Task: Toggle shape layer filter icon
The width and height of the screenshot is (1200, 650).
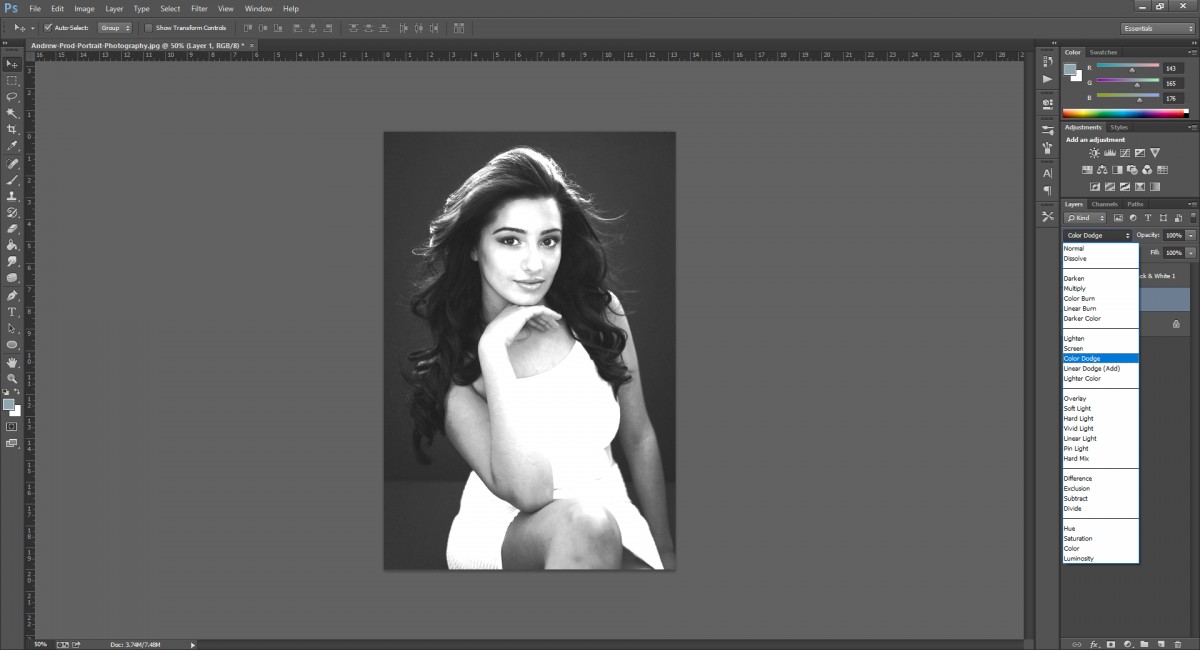Action: click(1162, 217)
